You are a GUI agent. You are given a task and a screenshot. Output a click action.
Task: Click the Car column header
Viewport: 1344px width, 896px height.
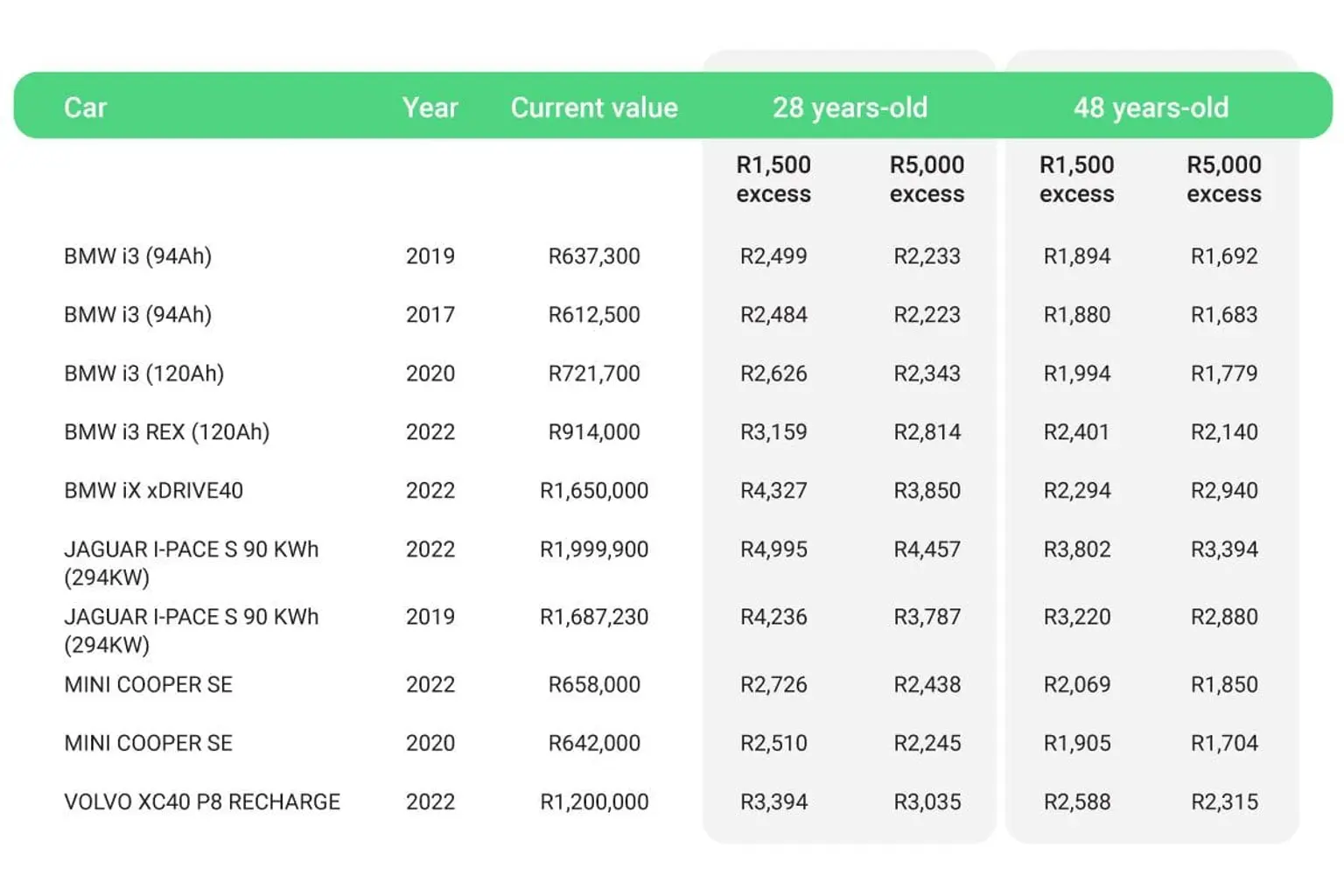point(85,108)
